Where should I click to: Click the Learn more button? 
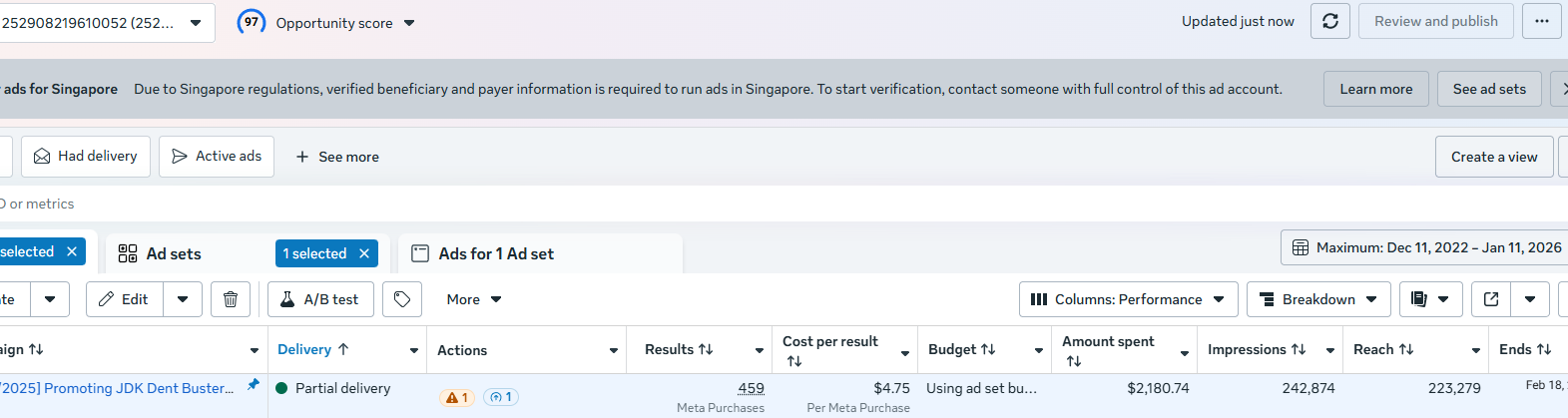pyautogui.click(x=1375, y=89)
